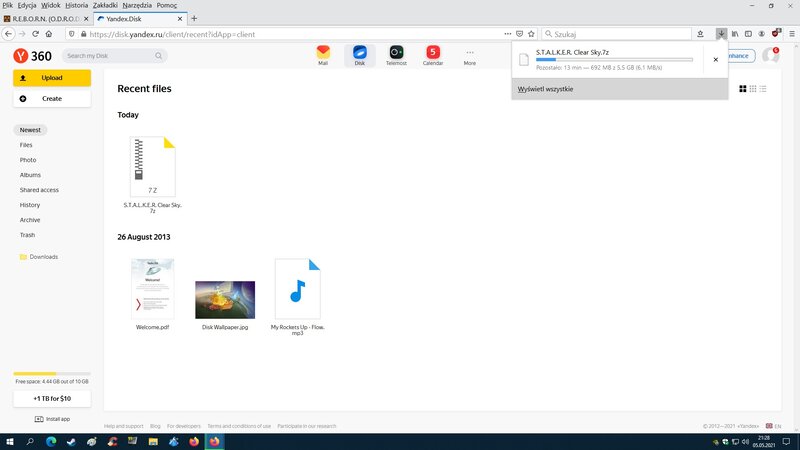Select the Disk Wallpaper.jpg thumbnail

[x=225, y=300]
